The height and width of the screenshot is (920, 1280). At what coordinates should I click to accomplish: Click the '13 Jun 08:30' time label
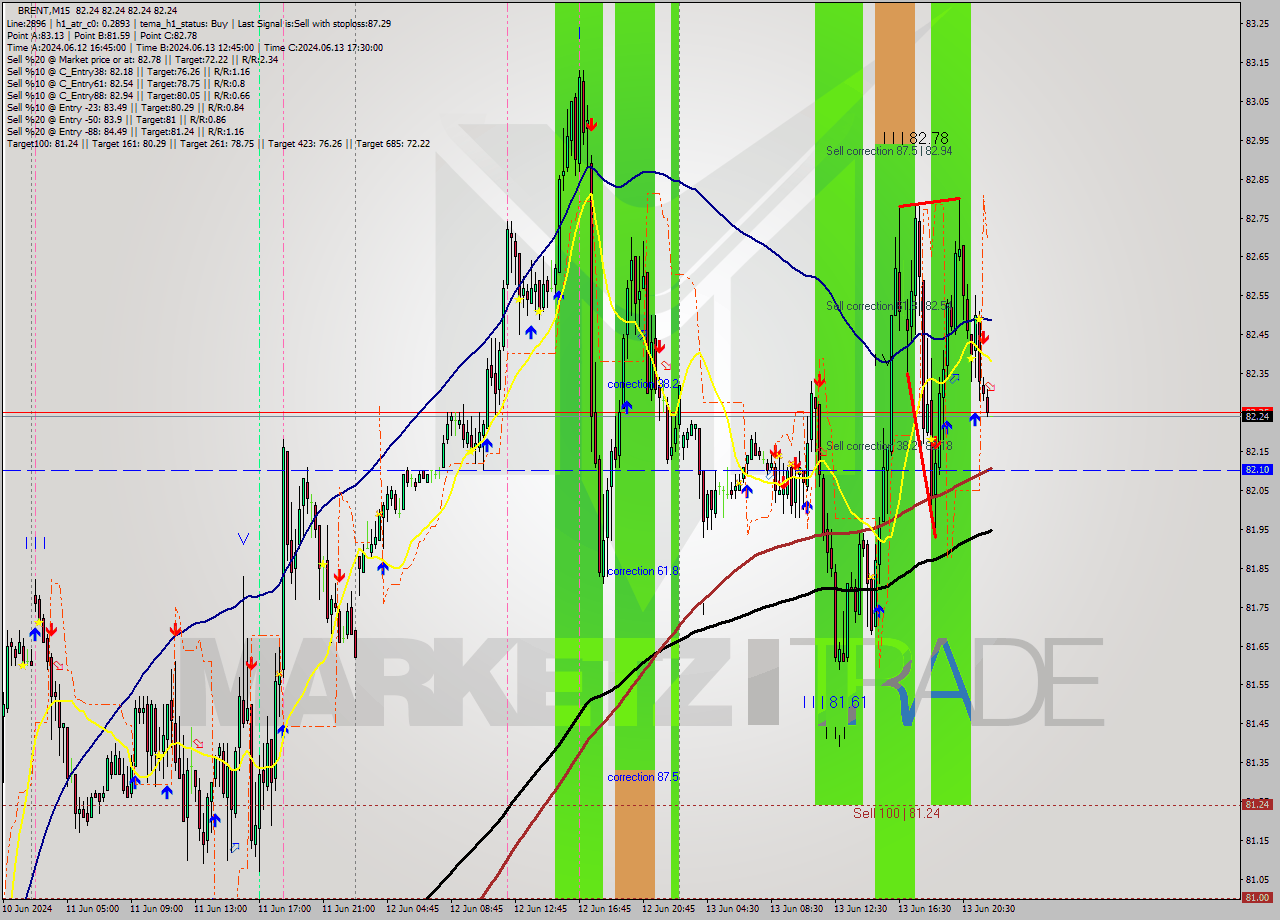pos(795,909)
